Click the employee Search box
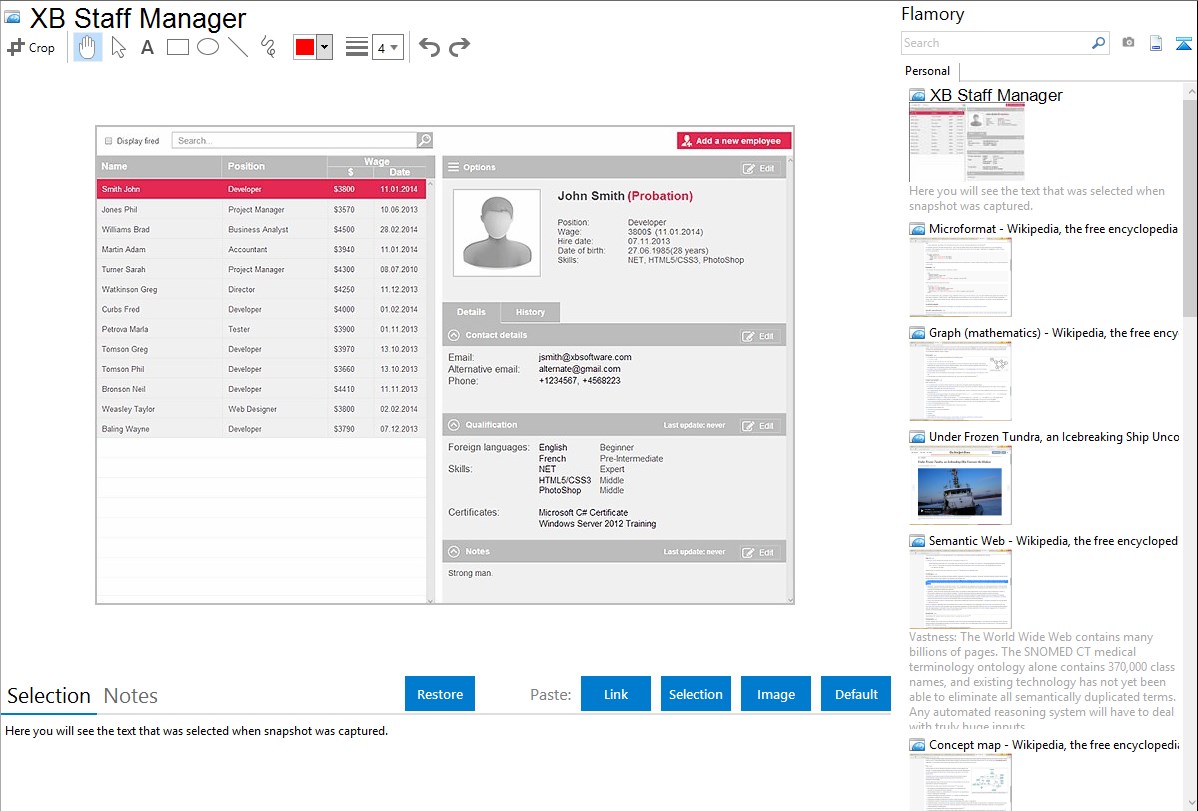The height and width of the screenshot is (811, 1198). point(294,141)
